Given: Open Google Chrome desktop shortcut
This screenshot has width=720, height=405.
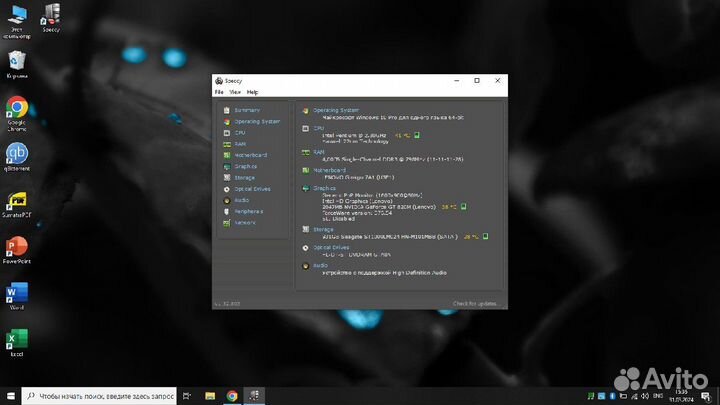Looking at the screenshot, I should (x=17, y=114).
